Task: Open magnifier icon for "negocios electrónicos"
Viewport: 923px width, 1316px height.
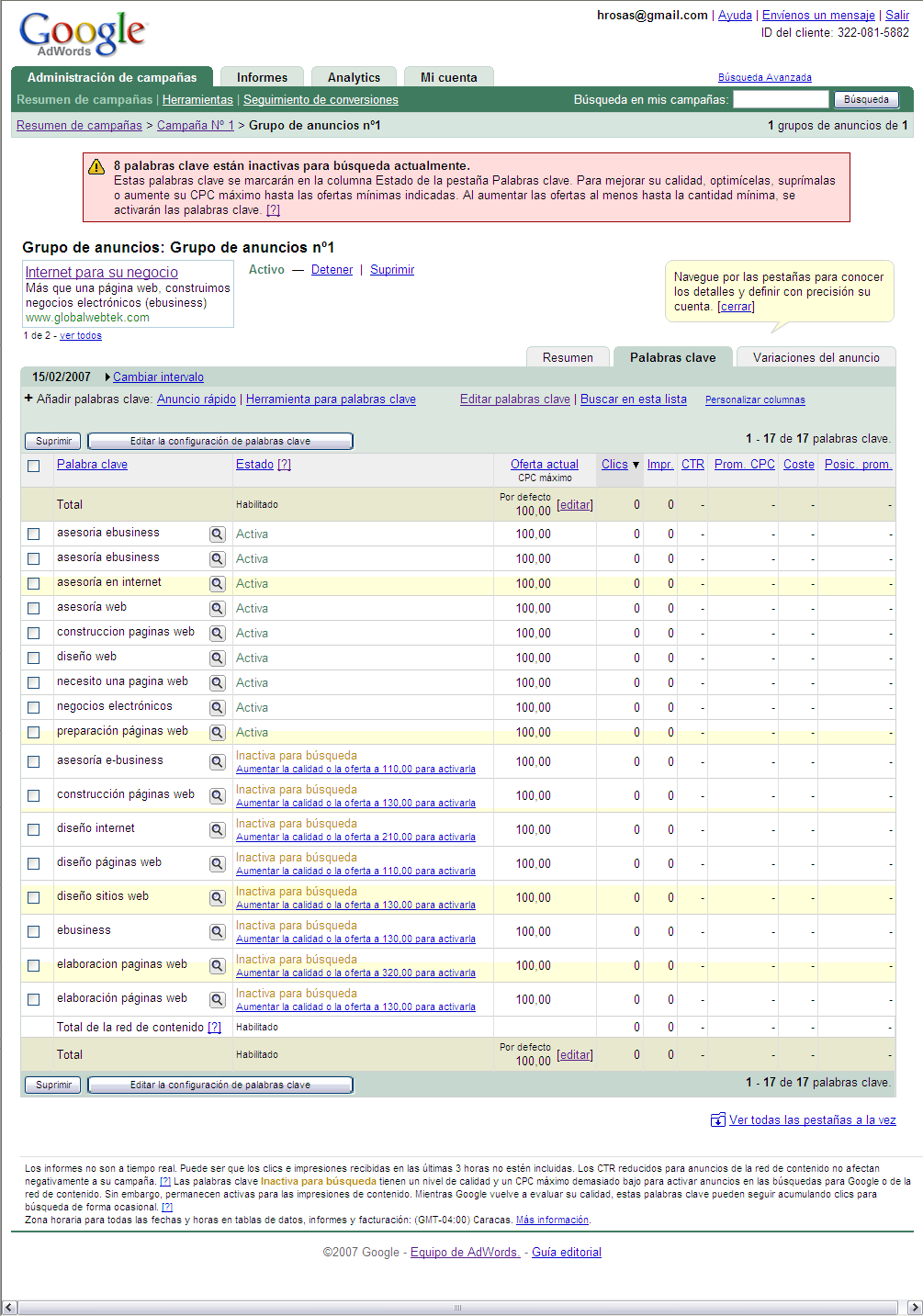Action: point(218,707)
